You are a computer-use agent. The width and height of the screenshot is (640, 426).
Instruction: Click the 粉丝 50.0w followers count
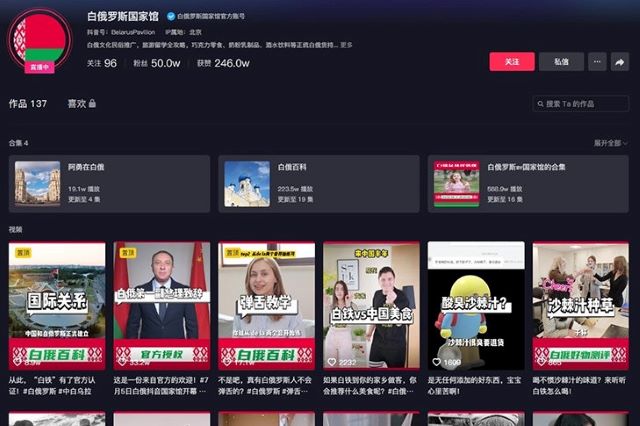coord(157,63)
